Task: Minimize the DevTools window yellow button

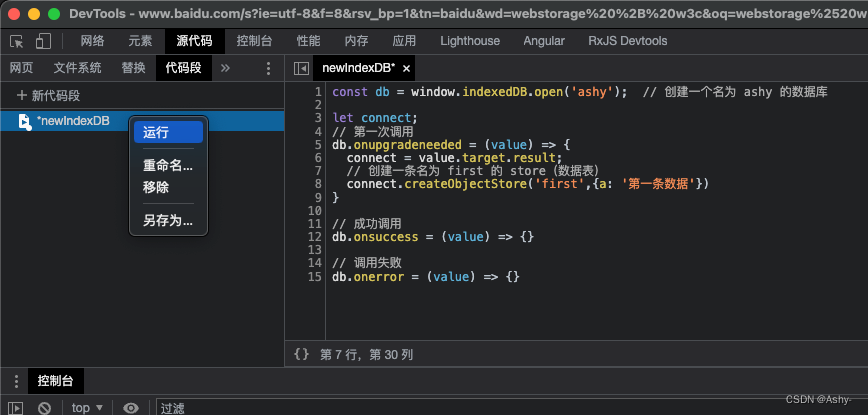Action: tap(34, 14)
